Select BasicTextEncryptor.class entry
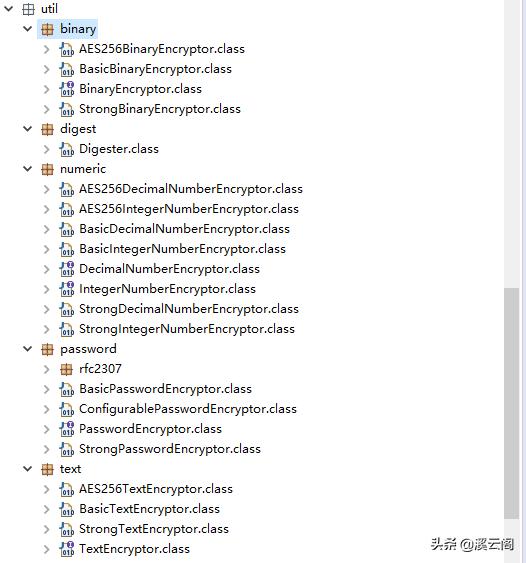 (x=149, y=509)
